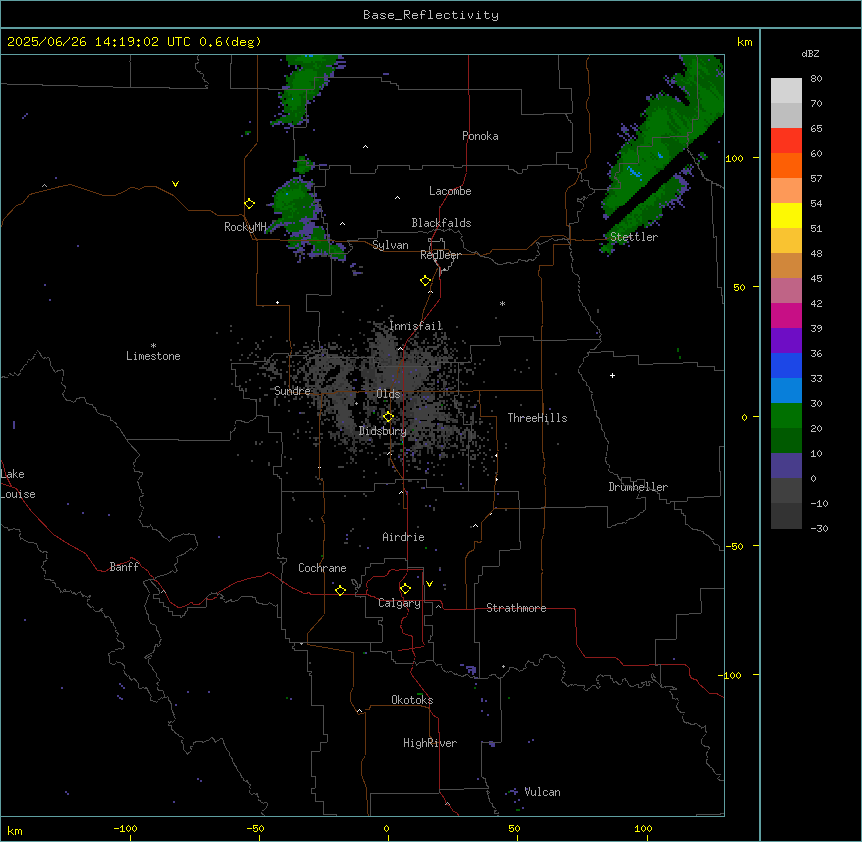Screen dimensions: 862x842
Task: Click the Limestone label
Action: pos(153,356)
